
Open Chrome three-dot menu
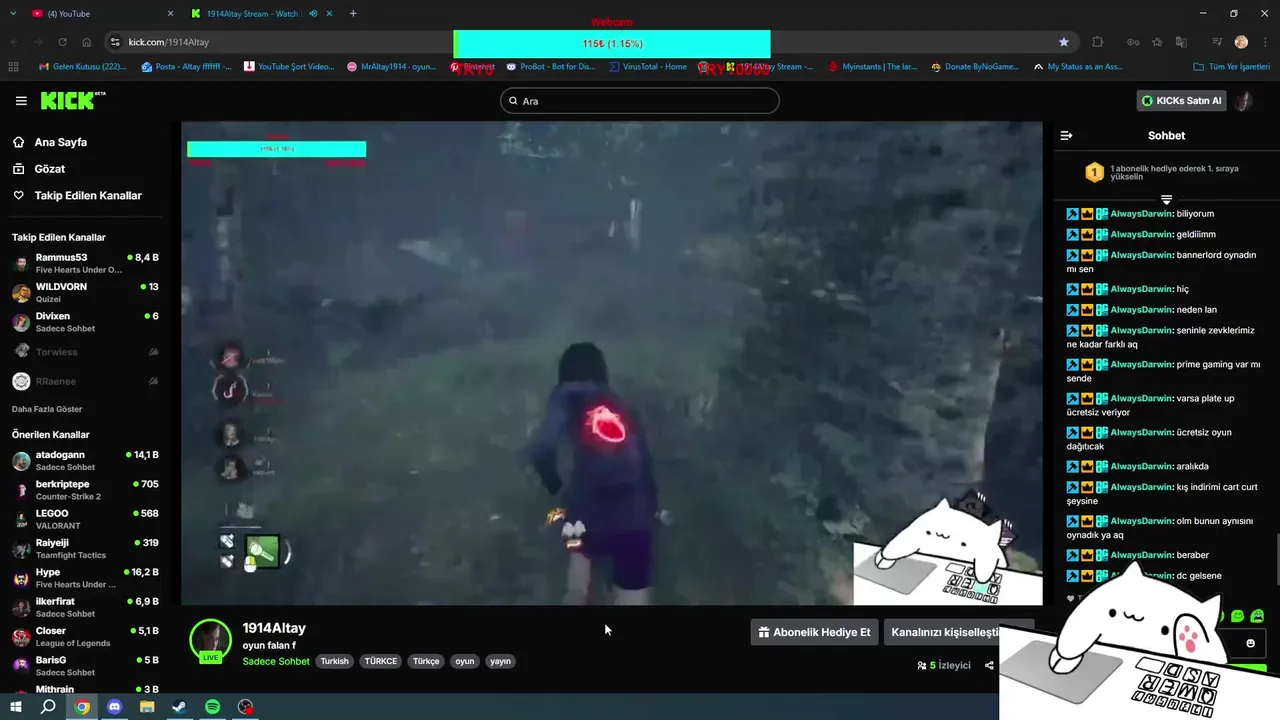coord(1263,42)
